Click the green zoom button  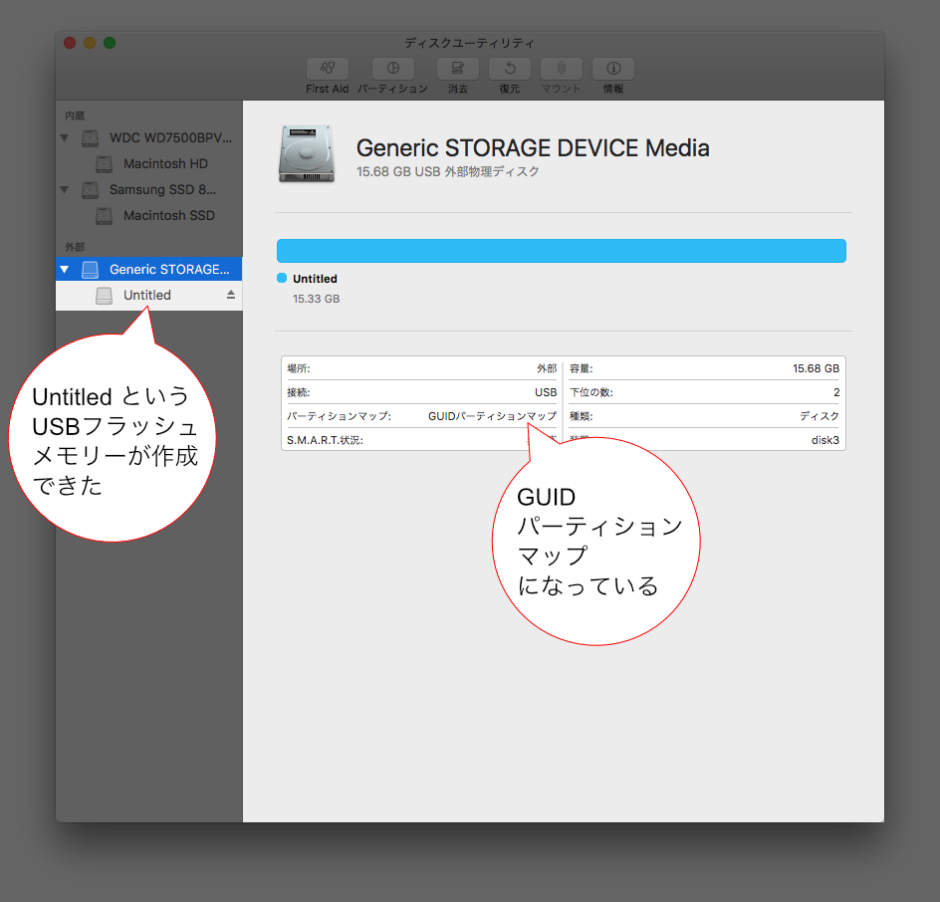click(108, 43)
